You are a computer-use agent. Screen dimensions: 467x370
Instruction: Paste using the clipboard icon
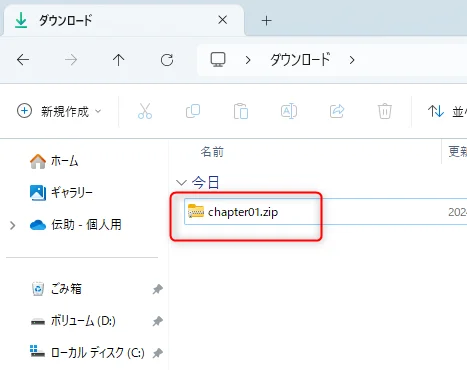[x=241, y=111]
